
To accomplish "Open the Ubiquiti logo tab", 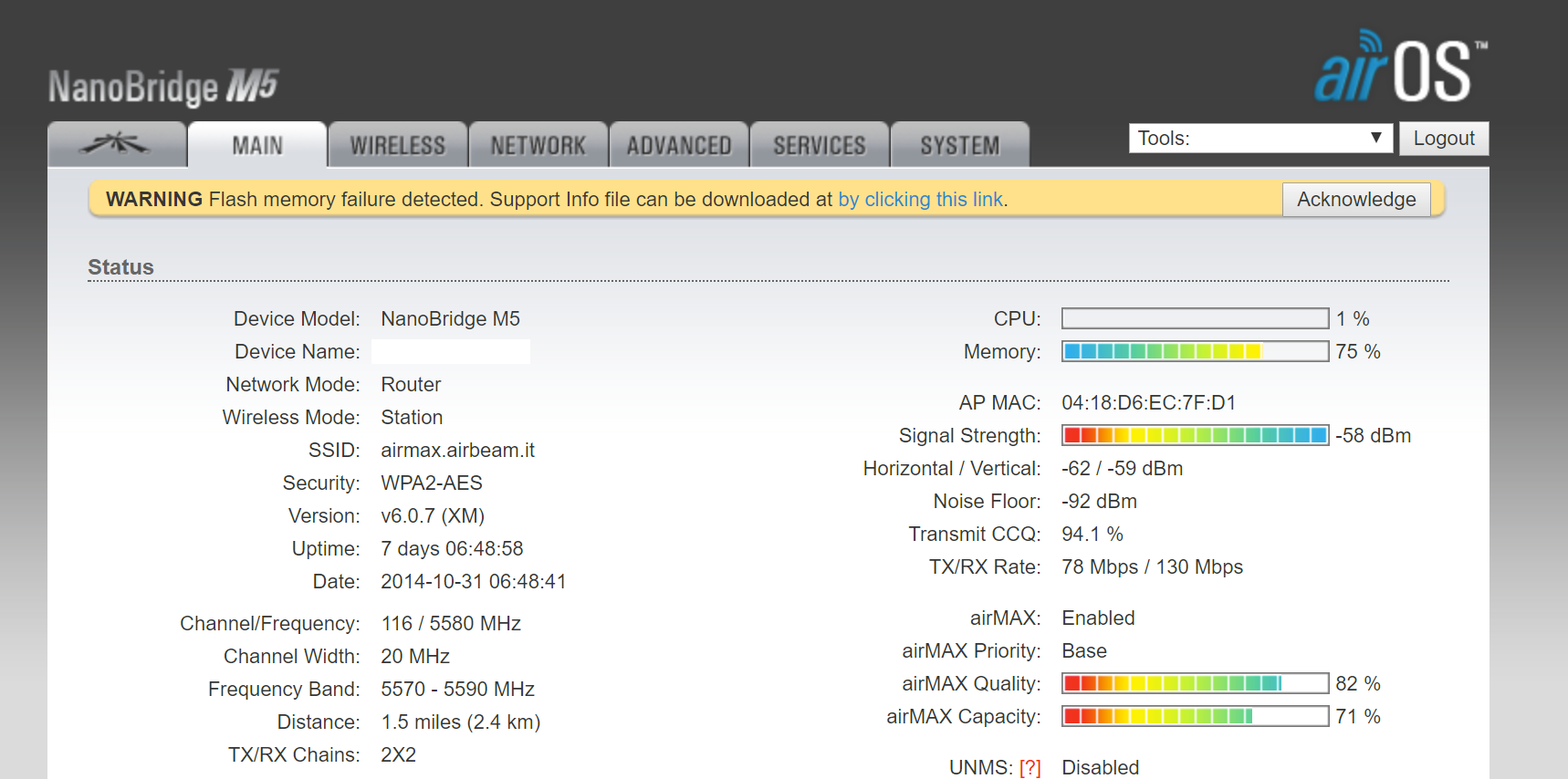I will (x=117, y=145).
